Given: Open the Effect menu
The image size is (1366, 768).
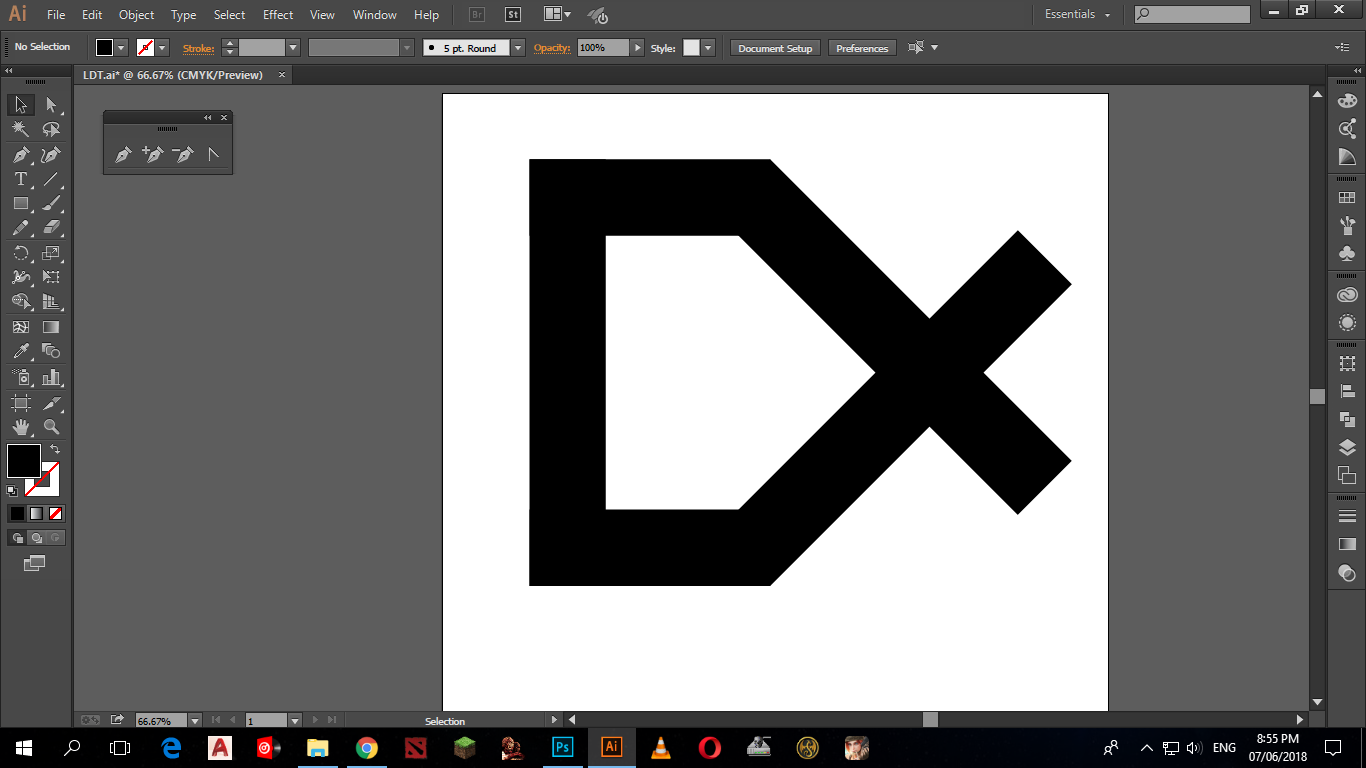Looking at the screenshot, I should (278, 15).
